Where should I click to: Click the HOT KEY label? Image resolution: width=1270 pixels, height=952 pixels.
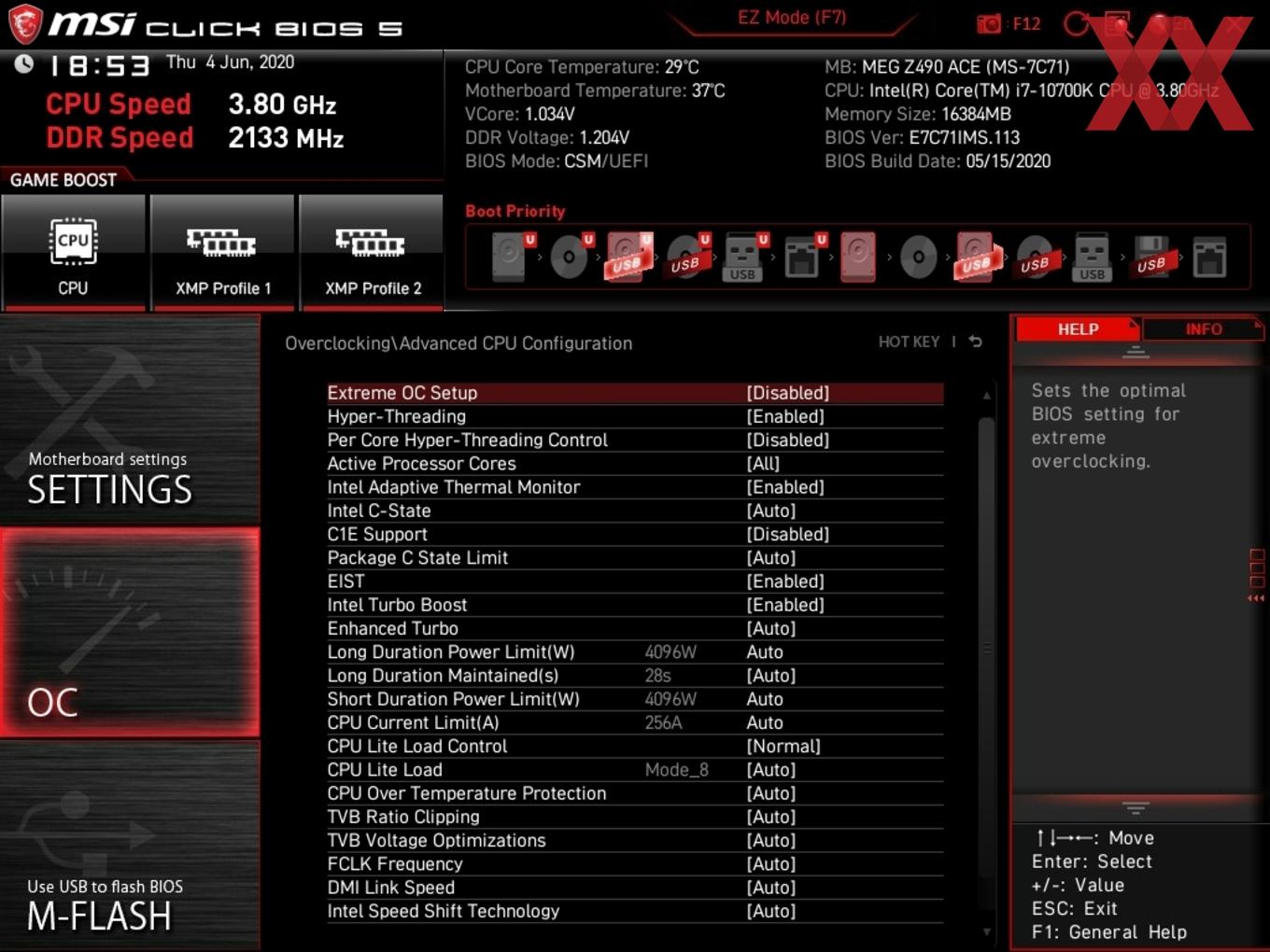tap(909, 342)
